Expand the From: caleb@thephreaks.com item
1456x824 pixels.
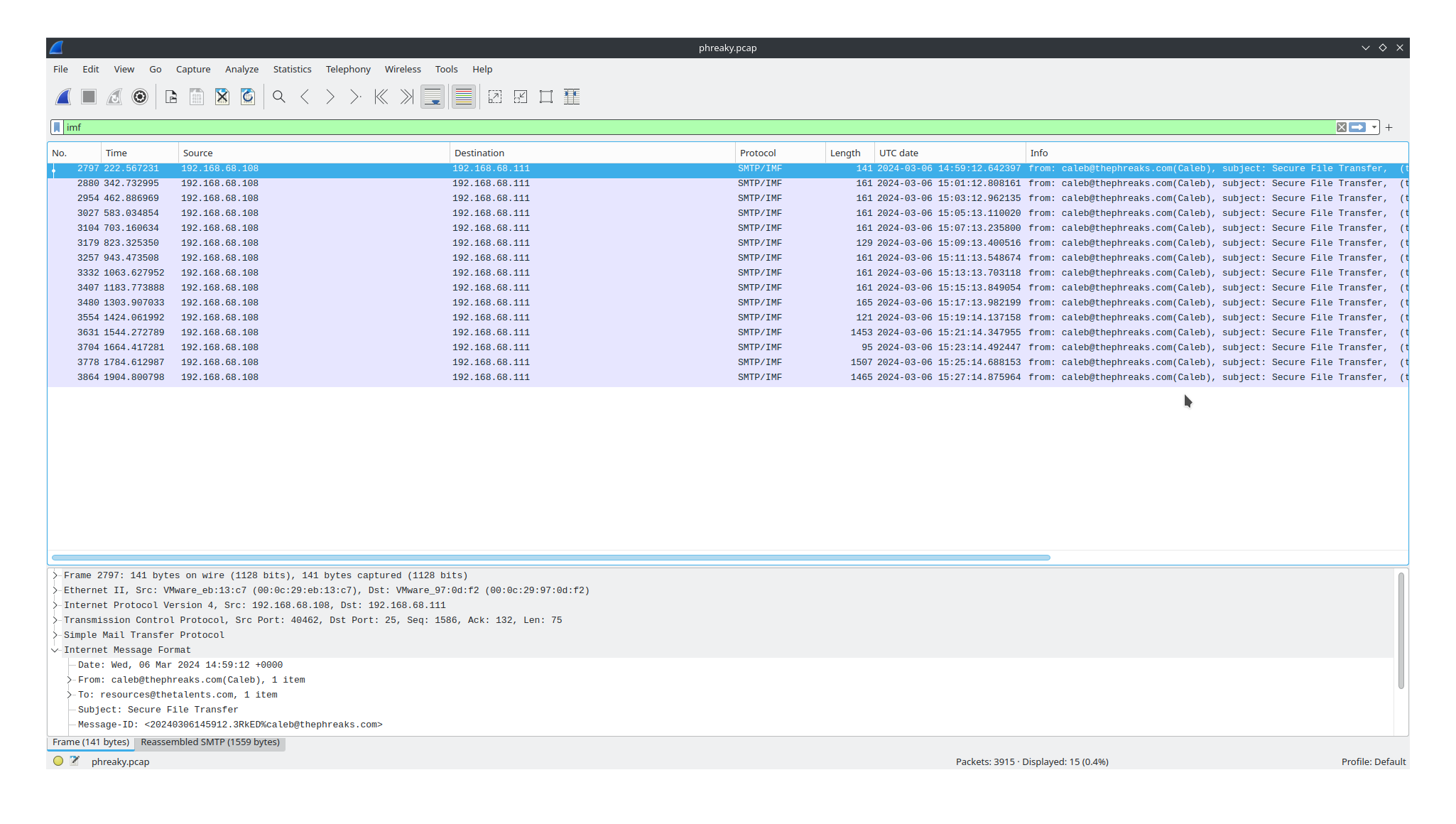point(70,680)
